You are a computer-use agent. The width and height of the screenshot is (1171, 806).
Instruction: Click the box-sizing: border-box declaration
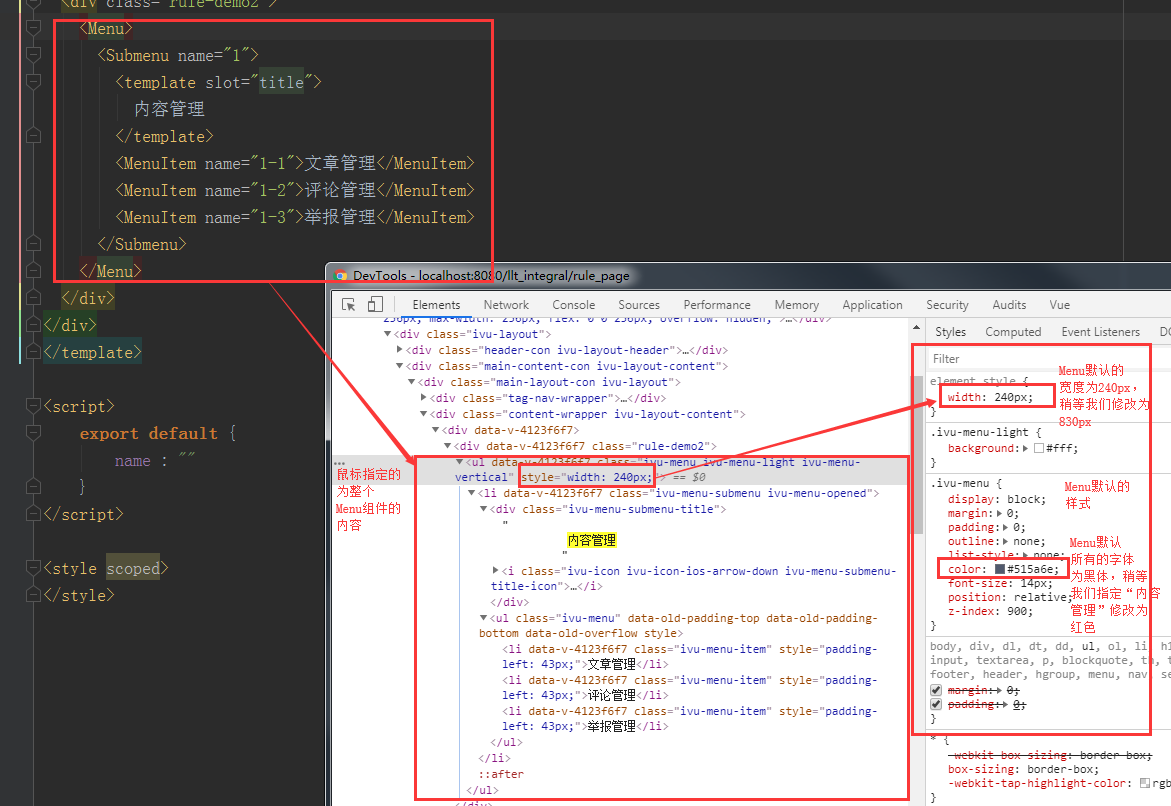1023,769
